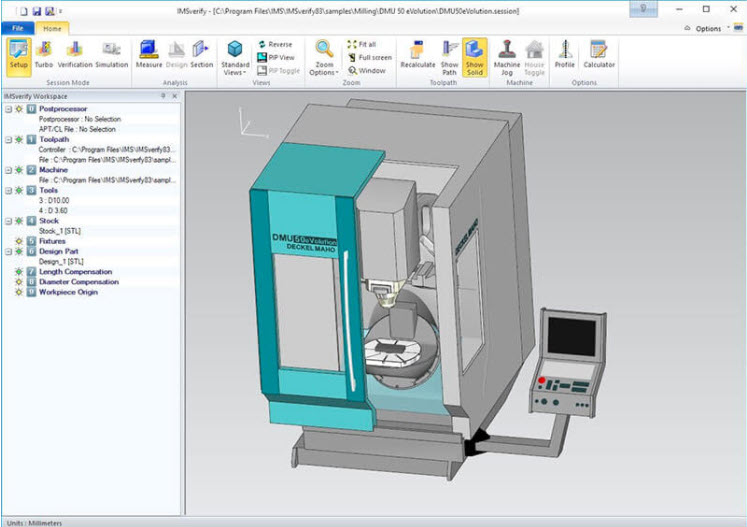747x527 pixels.
Task: Open the Calculator
Action: (599, 55)
